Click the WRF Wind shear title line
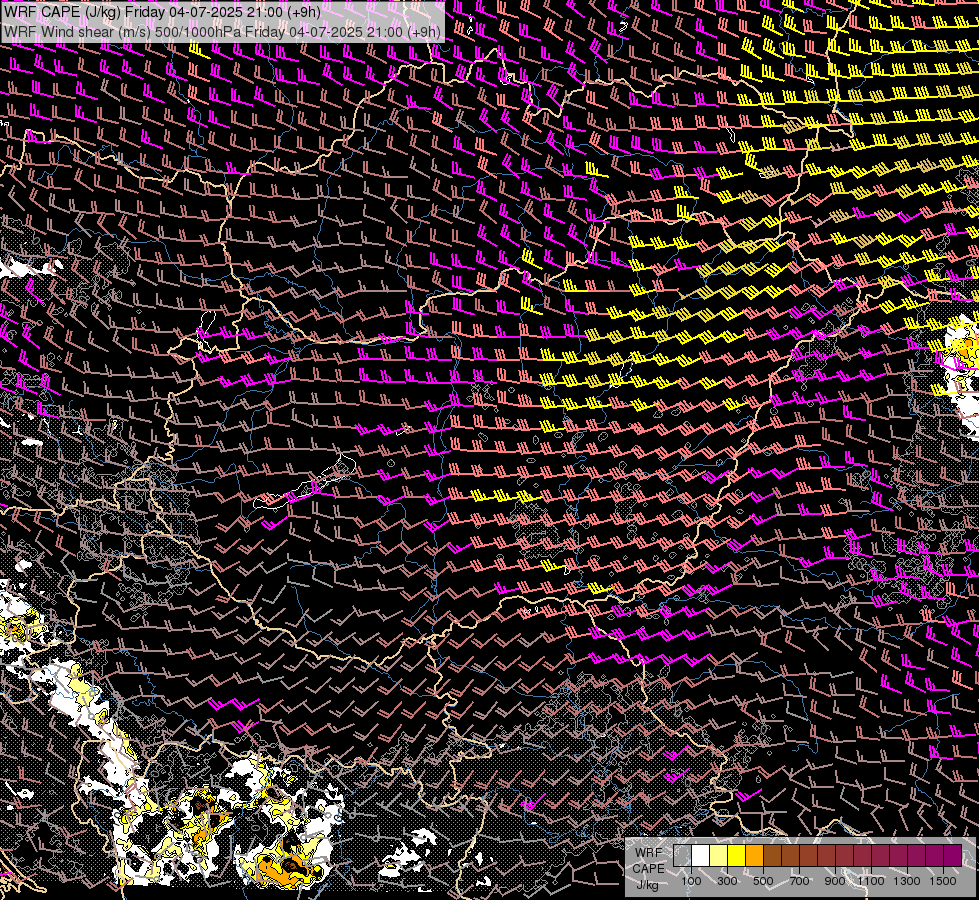This screenshot has height=900, width=979. 222,31
